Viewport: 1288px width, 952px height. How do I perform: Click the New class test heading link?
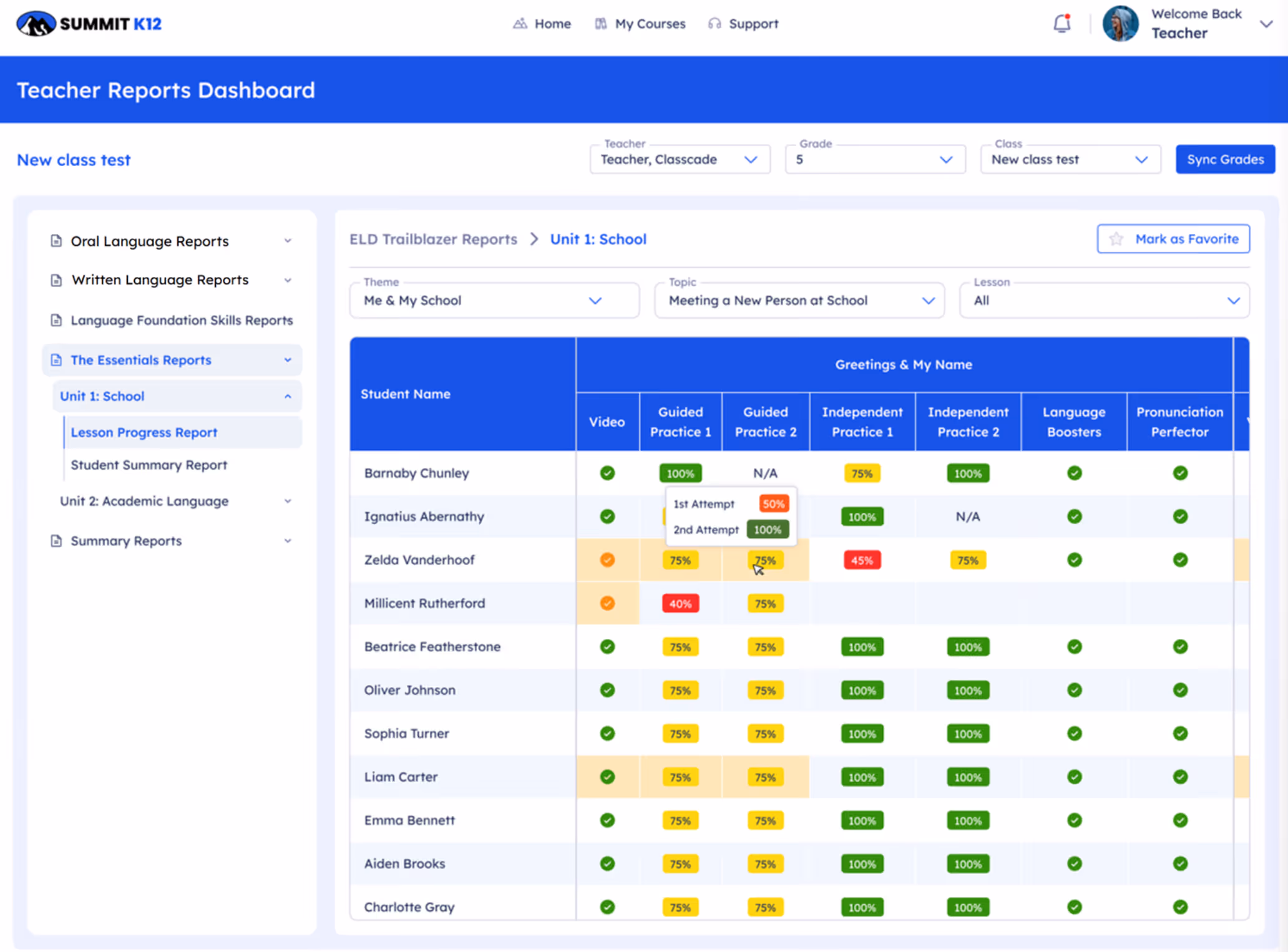point(74,160)
